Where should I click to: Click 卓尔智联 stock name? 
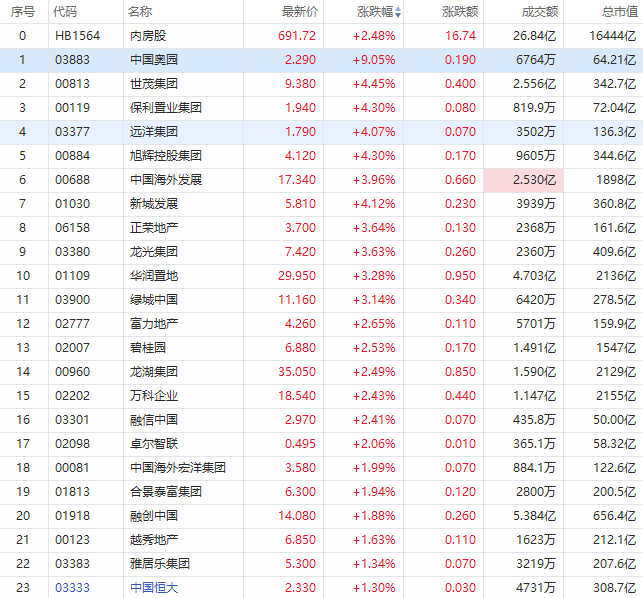click(154, 444)
